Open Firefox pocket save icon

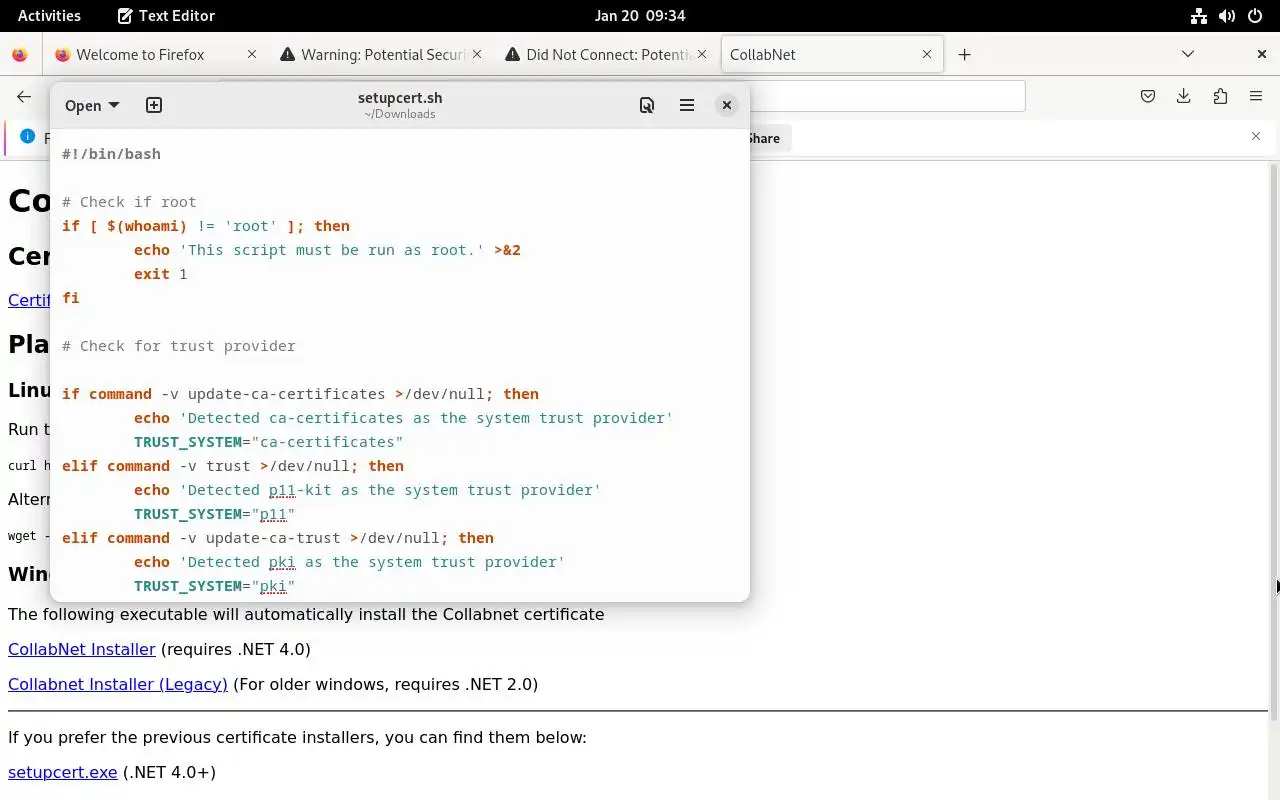(1148, 96)
